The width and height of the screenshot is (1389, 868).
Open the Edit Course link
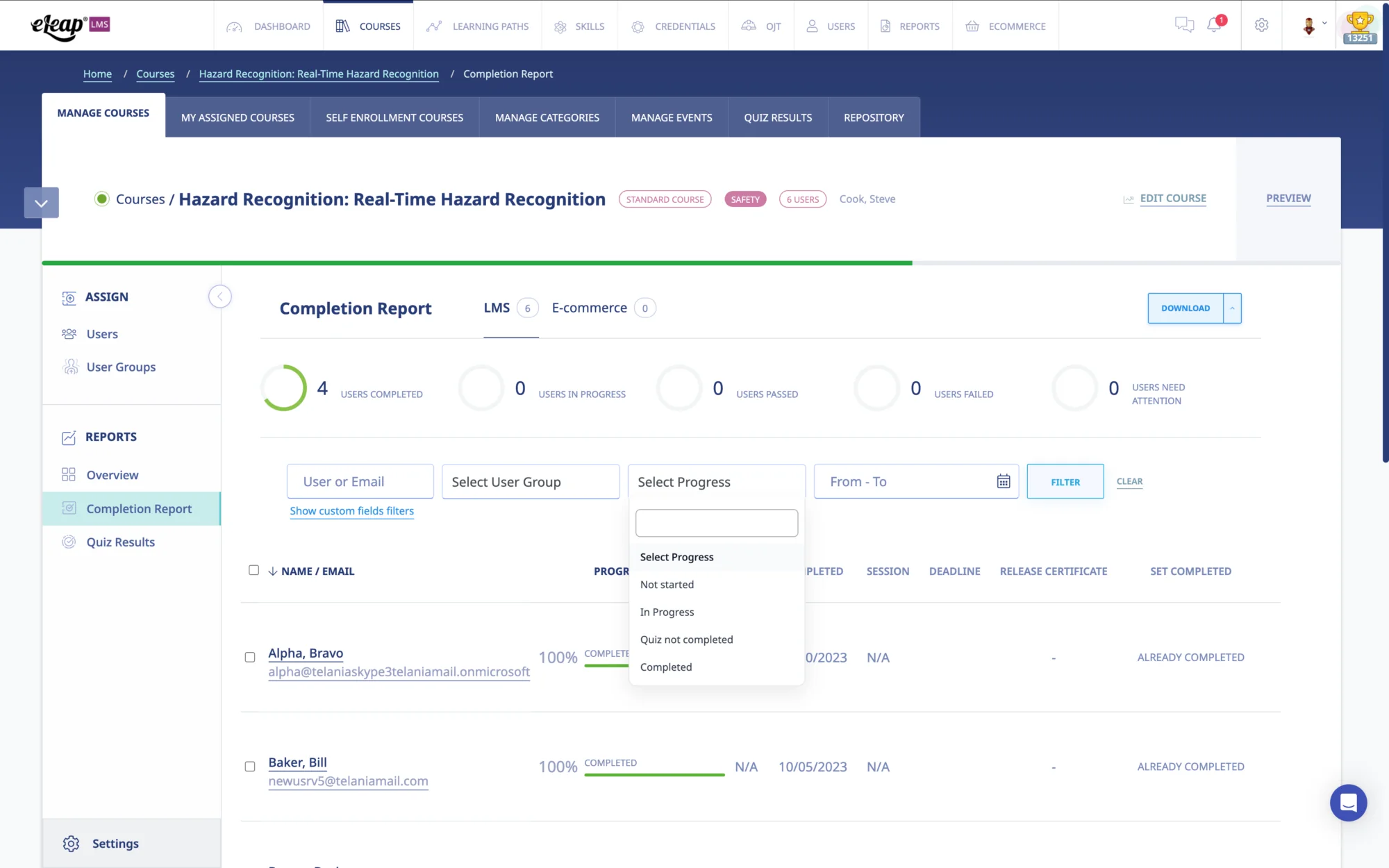click(x=1173, y=199)
